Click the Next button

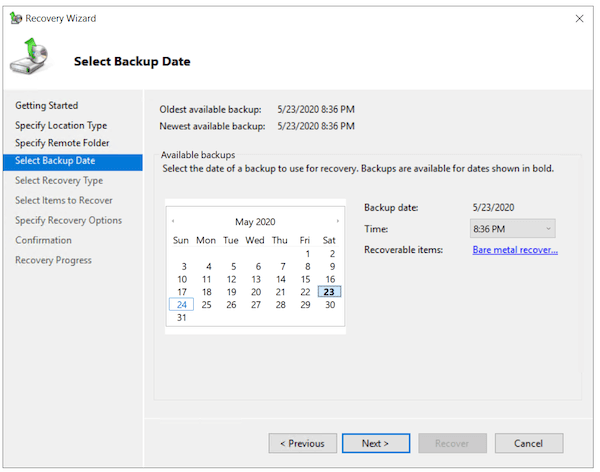pos(376,443)
